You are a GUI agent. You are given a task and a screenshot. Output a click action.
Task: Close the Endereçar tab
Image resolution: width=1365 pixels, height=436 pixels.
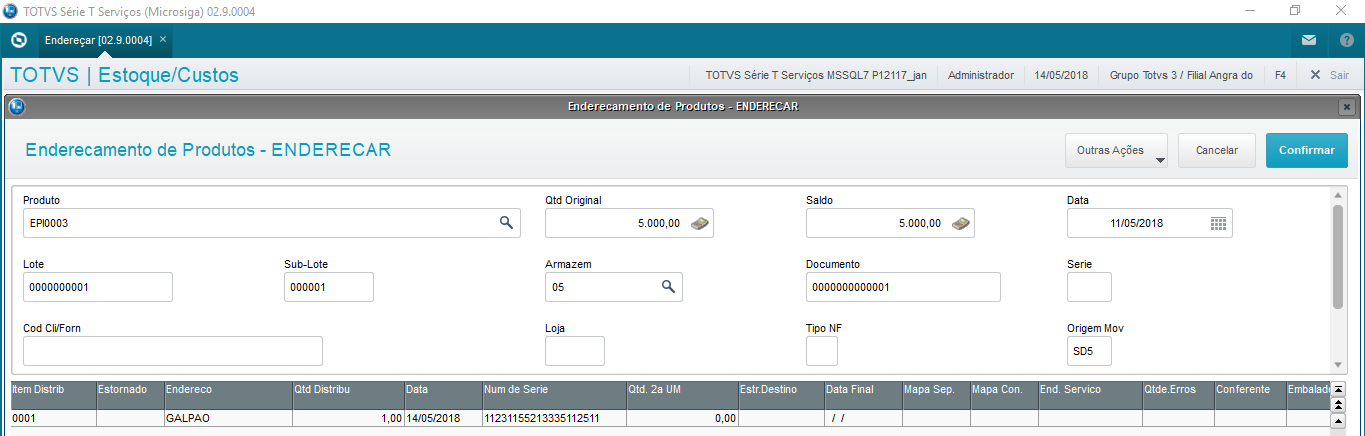(163, 39)
